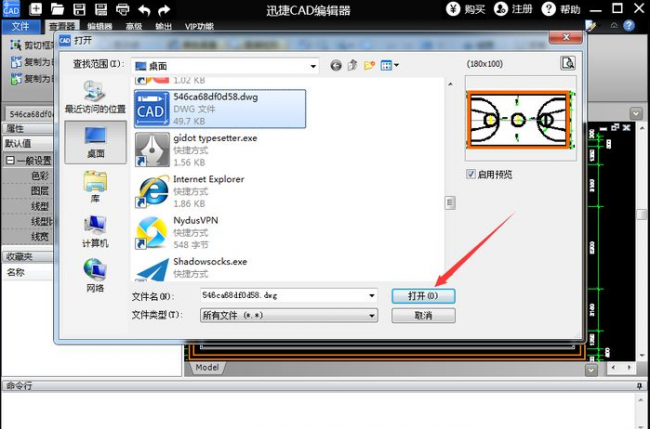Click the 收藏夹 panel header
The width and height of the screenshot is (650, 429).
tap(28, 256)
